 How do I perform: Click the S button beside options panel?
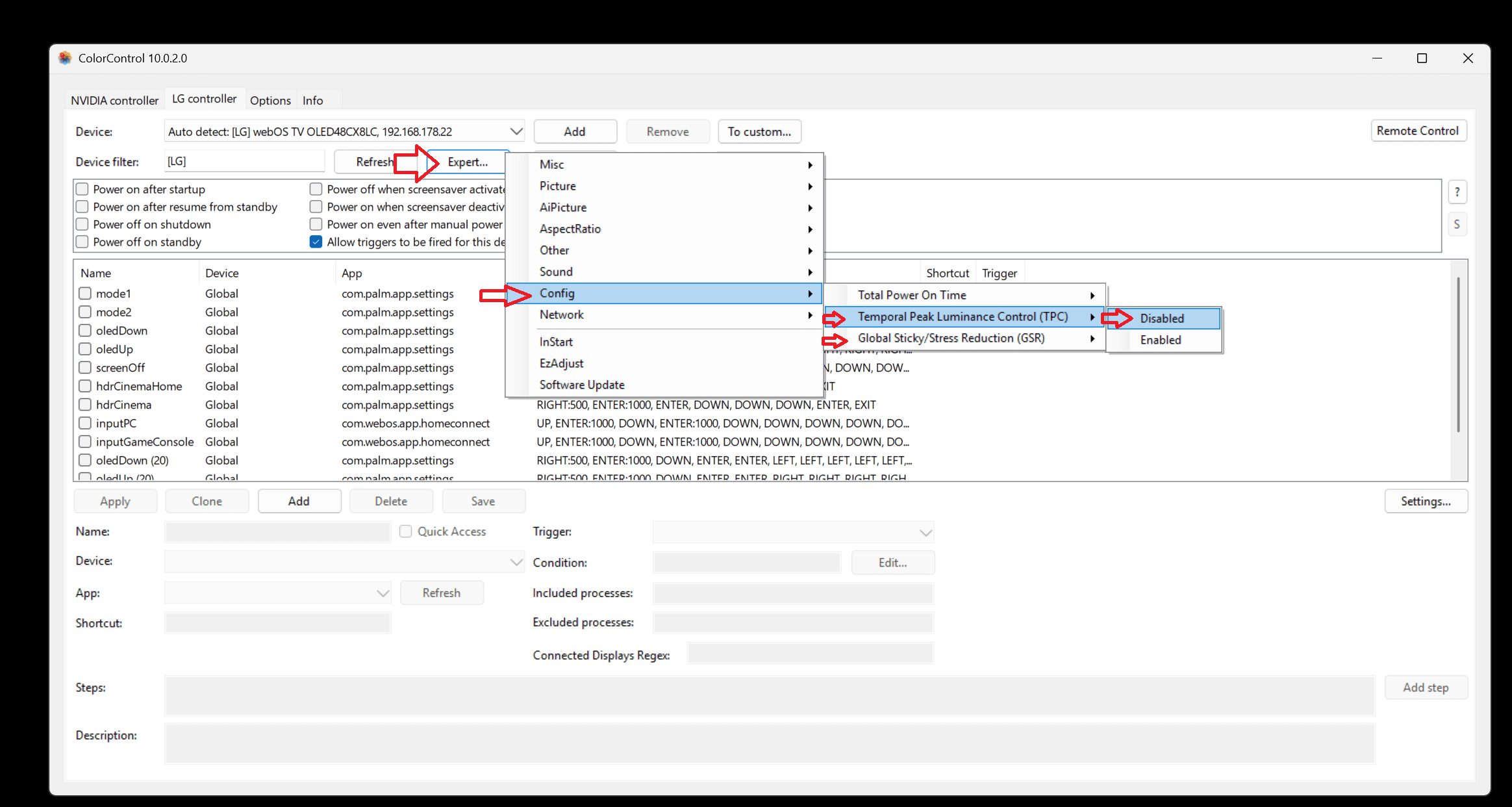1457,224
